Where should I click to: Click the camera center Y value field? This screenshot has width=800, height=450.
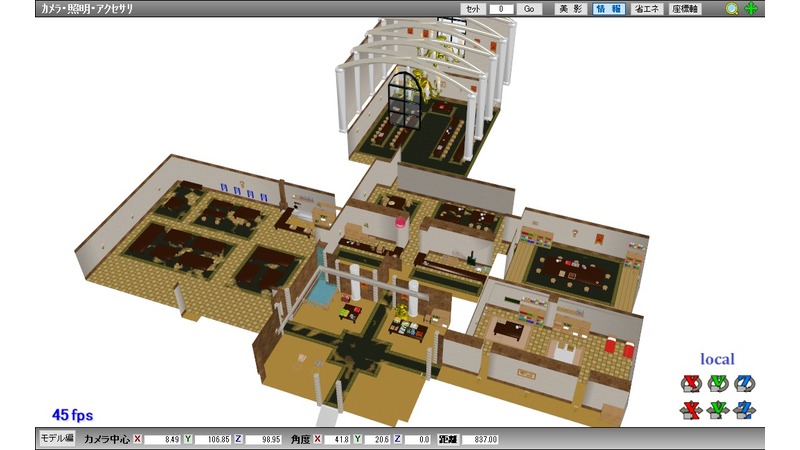[212, 439]
